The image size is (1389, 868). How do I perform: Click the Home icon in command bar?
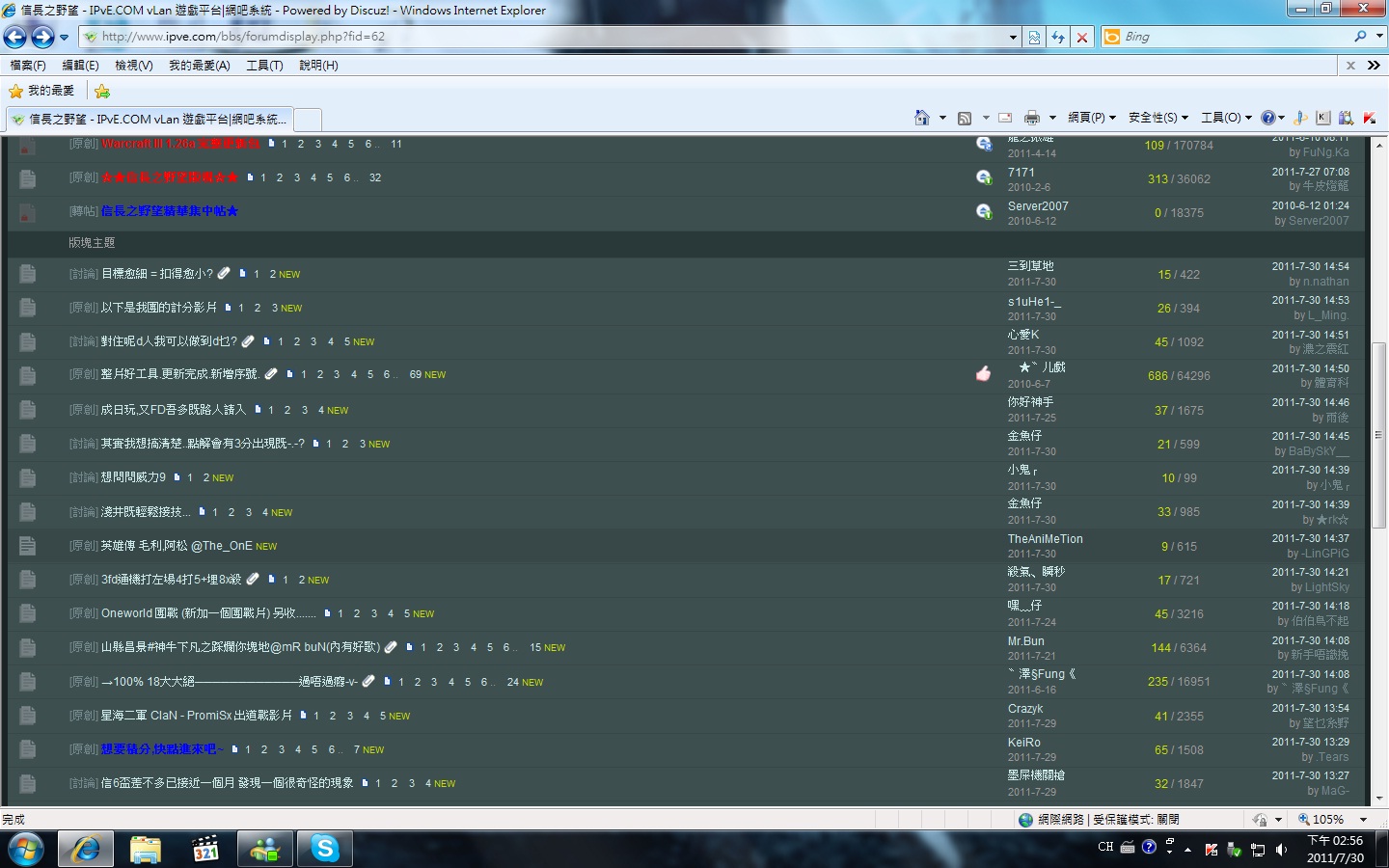[x=922, y=118]
